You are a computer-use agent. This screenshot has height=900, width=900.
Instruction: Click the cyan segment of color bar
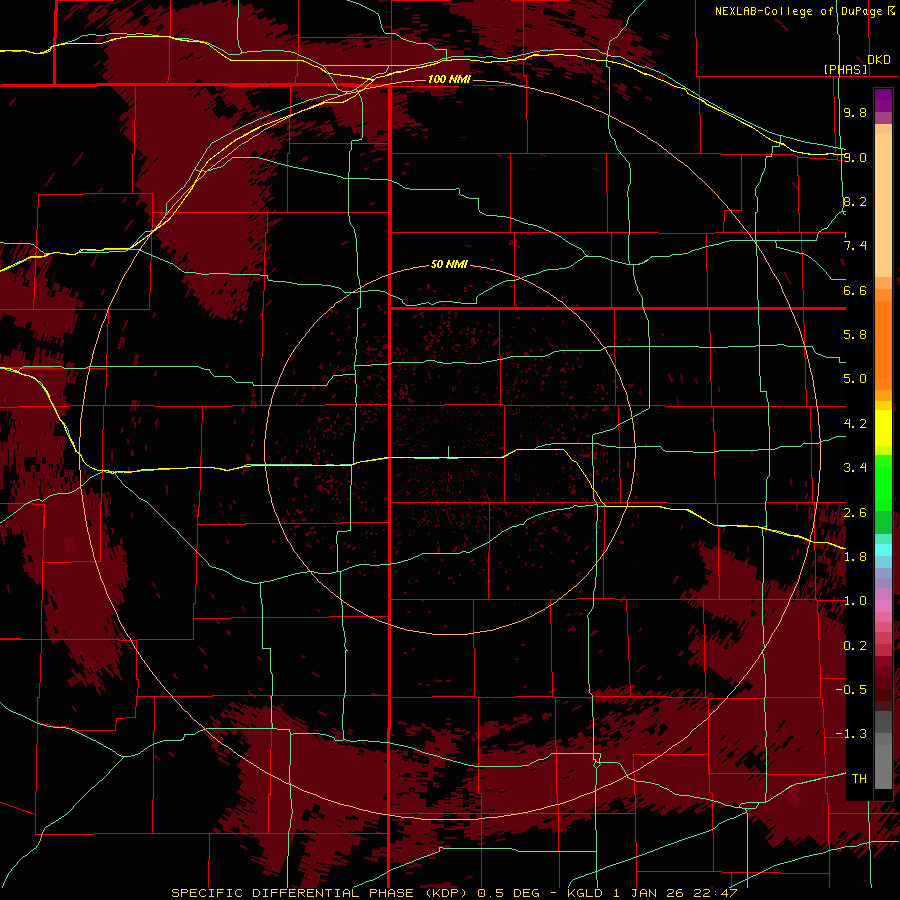tap(883, 549)
